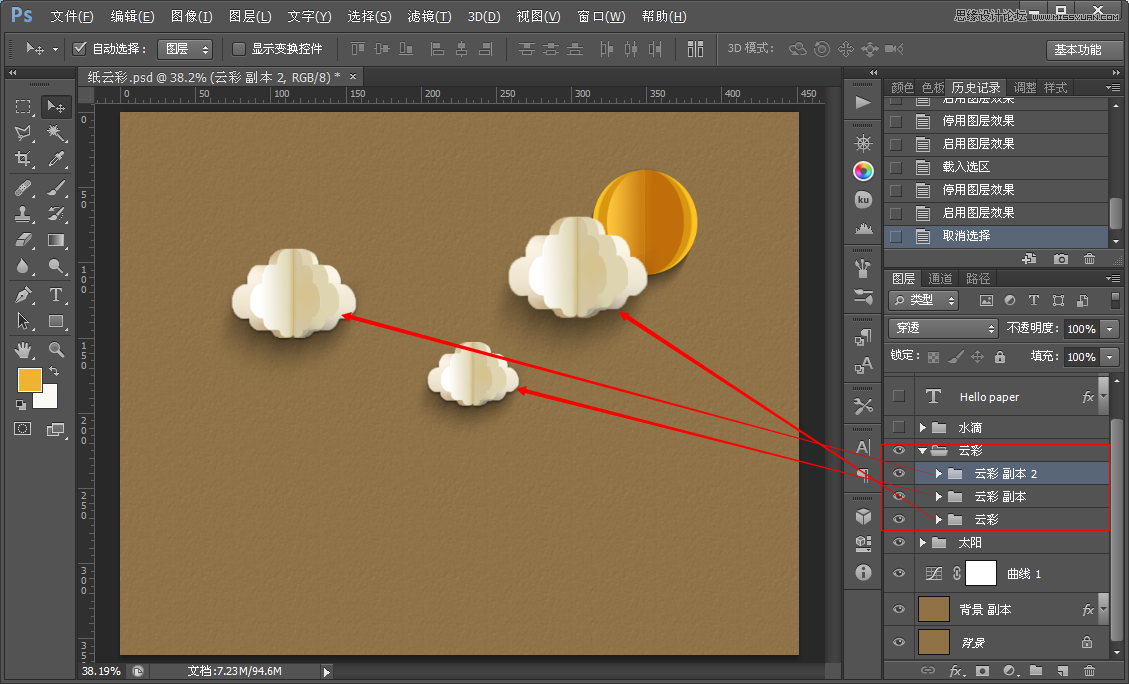
Task: Show the 水滴 group
Action: tap(899, 427)
